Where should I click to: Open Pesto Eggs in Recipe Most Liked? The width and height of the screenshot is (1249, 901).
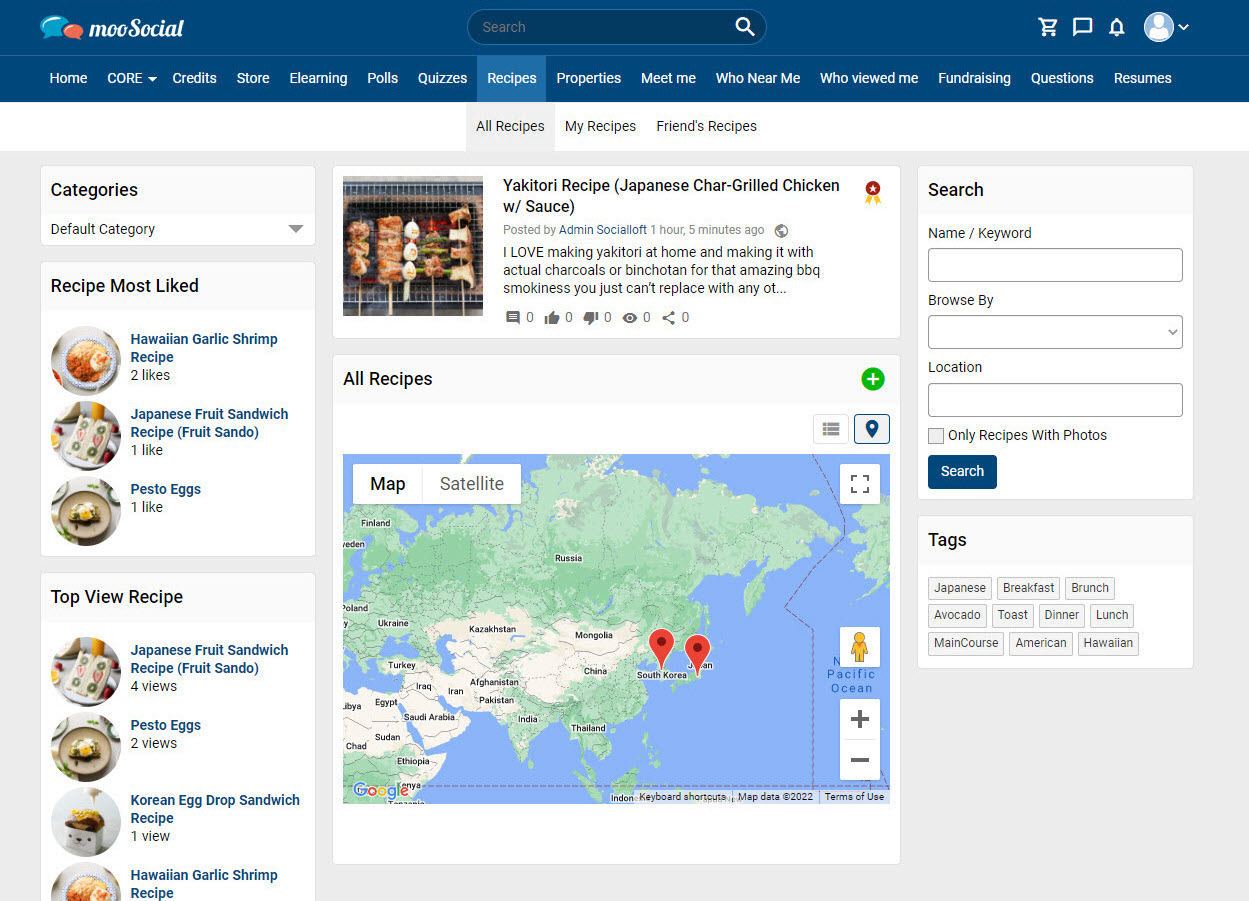tap(165, 489)
